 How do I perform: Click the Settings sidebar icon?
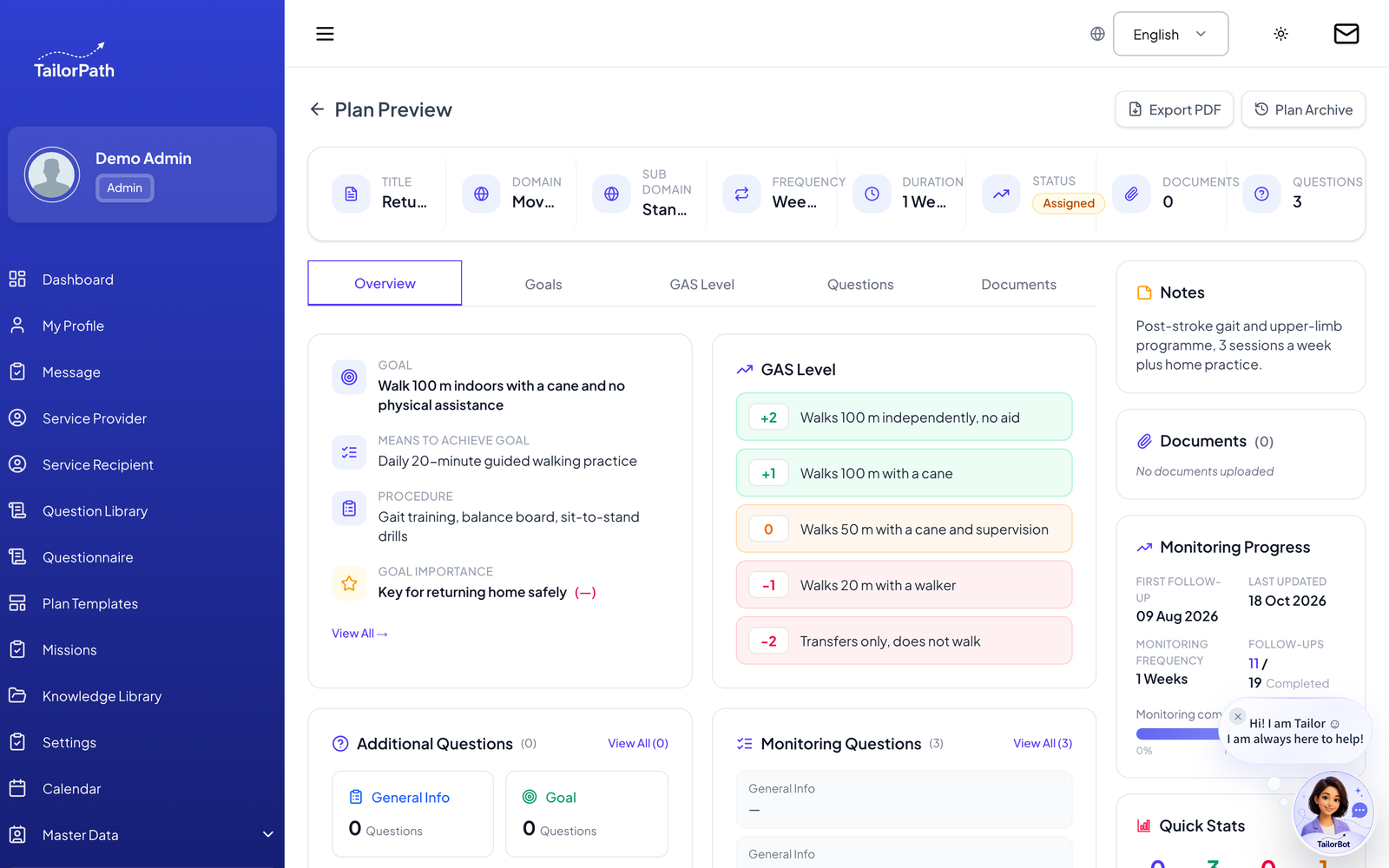(17, 742)
